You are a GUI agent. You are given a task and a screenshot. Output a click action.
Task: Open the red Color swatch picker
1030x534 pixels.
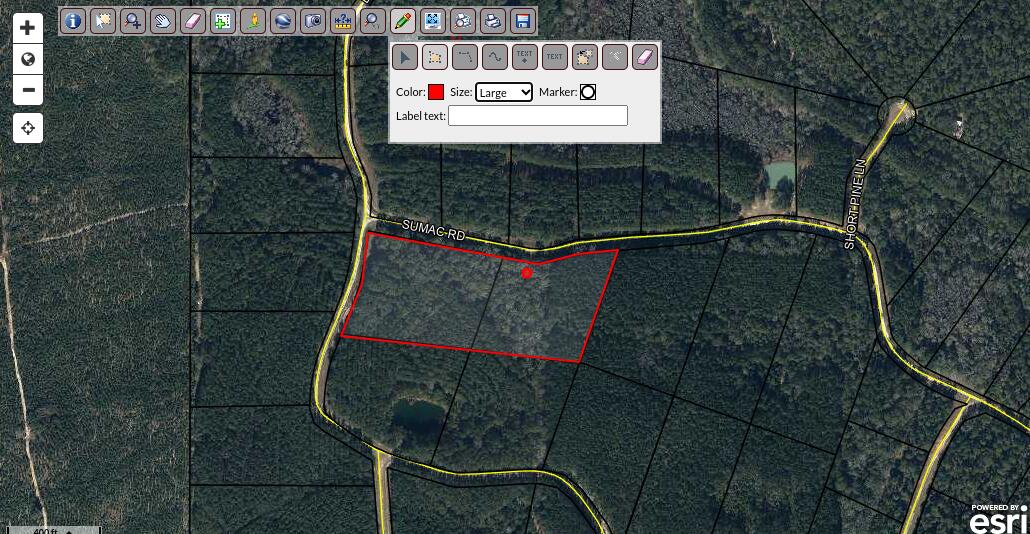coord(436,92)
